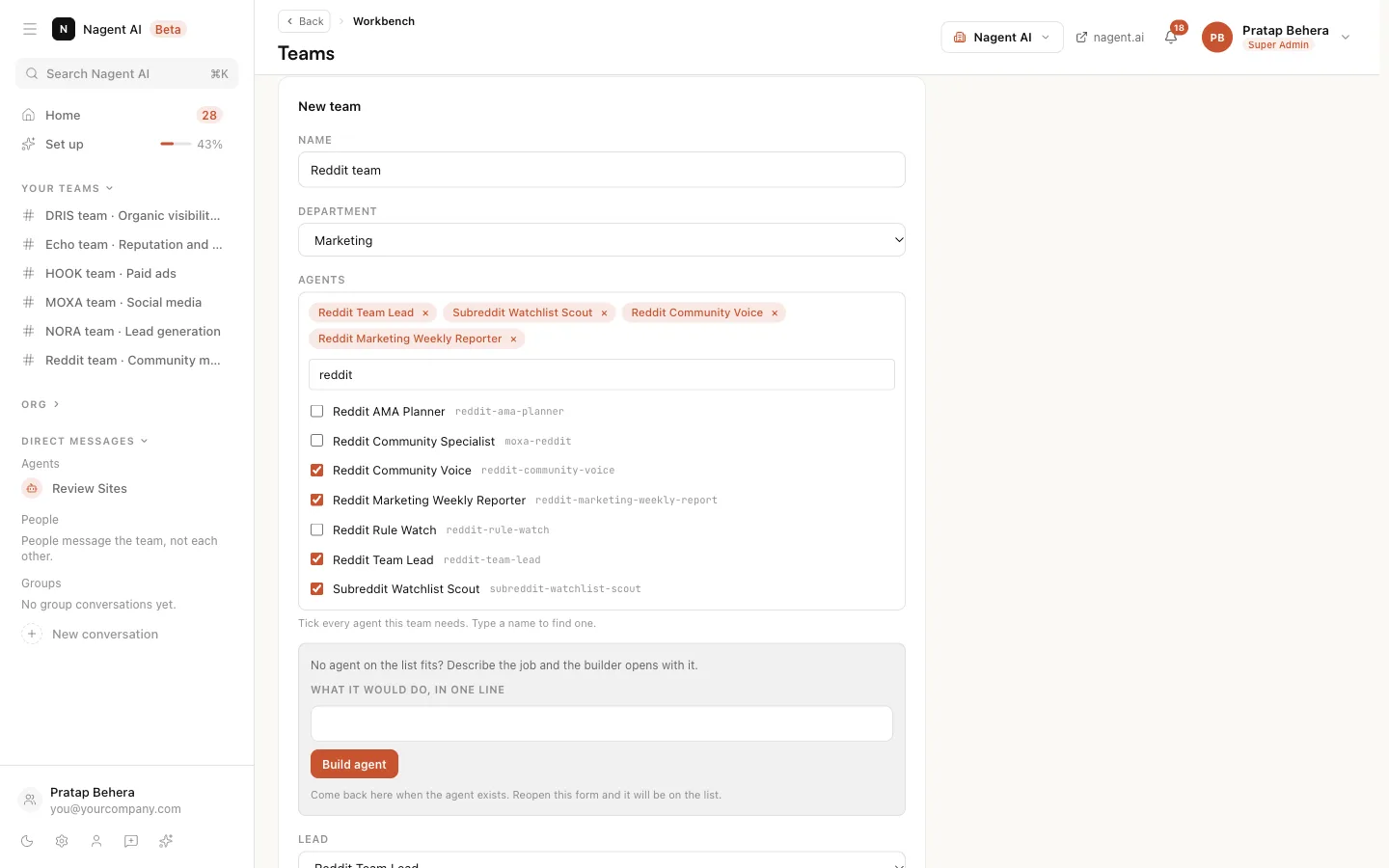Open the MOXA team Social media channel
Screen dimensions: 1389x868
(126, 302)
